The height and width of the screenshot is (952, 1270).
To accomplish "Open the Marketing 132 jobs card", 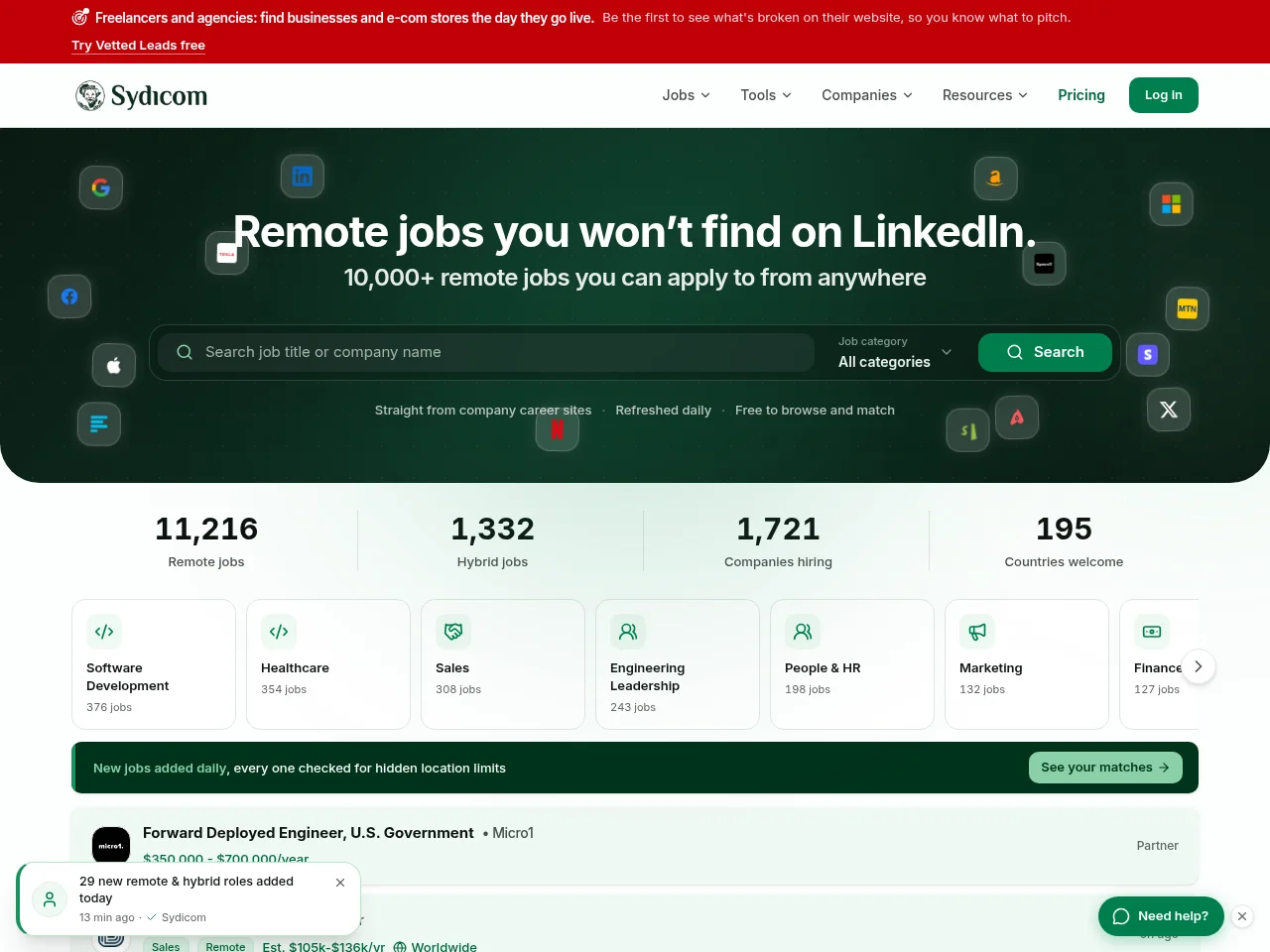I will [x=1027, y=664].
